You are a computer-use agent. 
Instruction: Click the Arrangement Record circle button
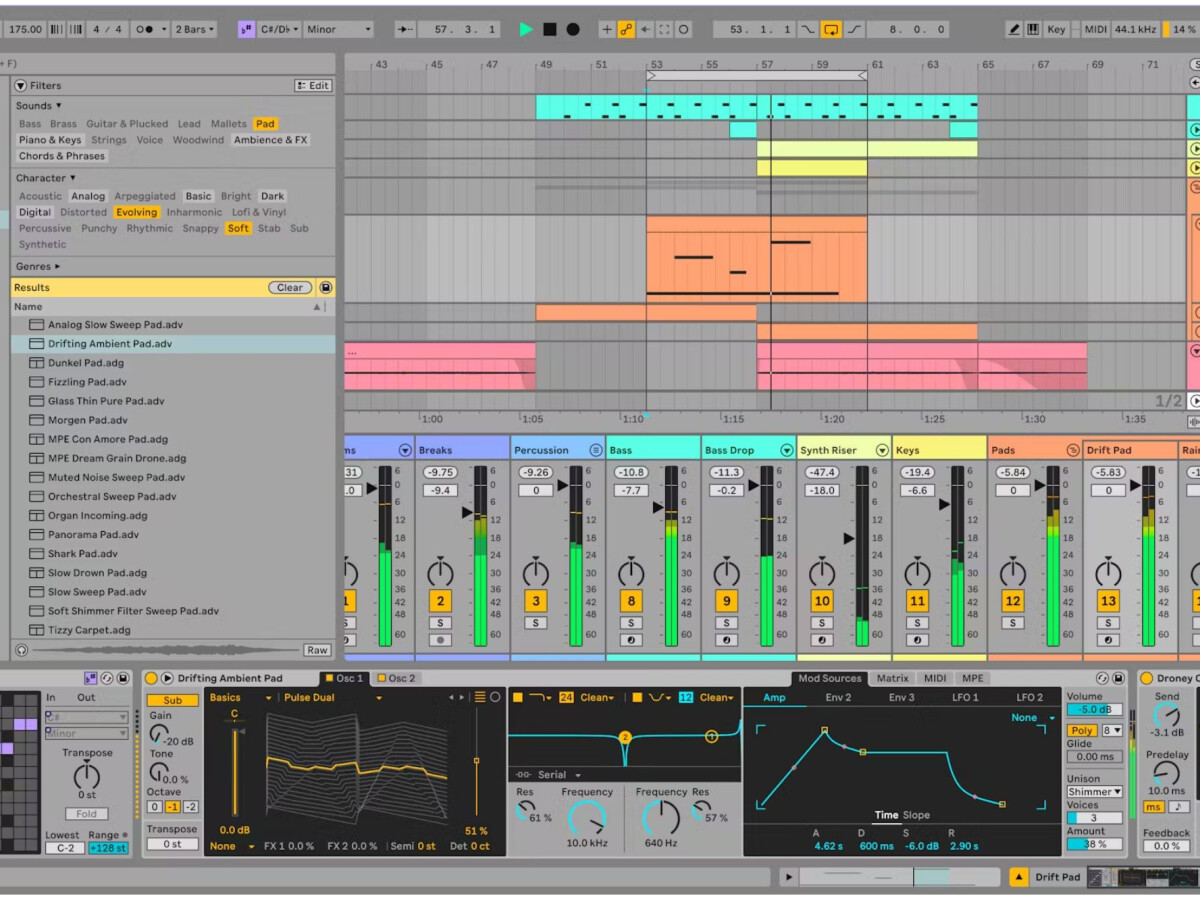573,30
